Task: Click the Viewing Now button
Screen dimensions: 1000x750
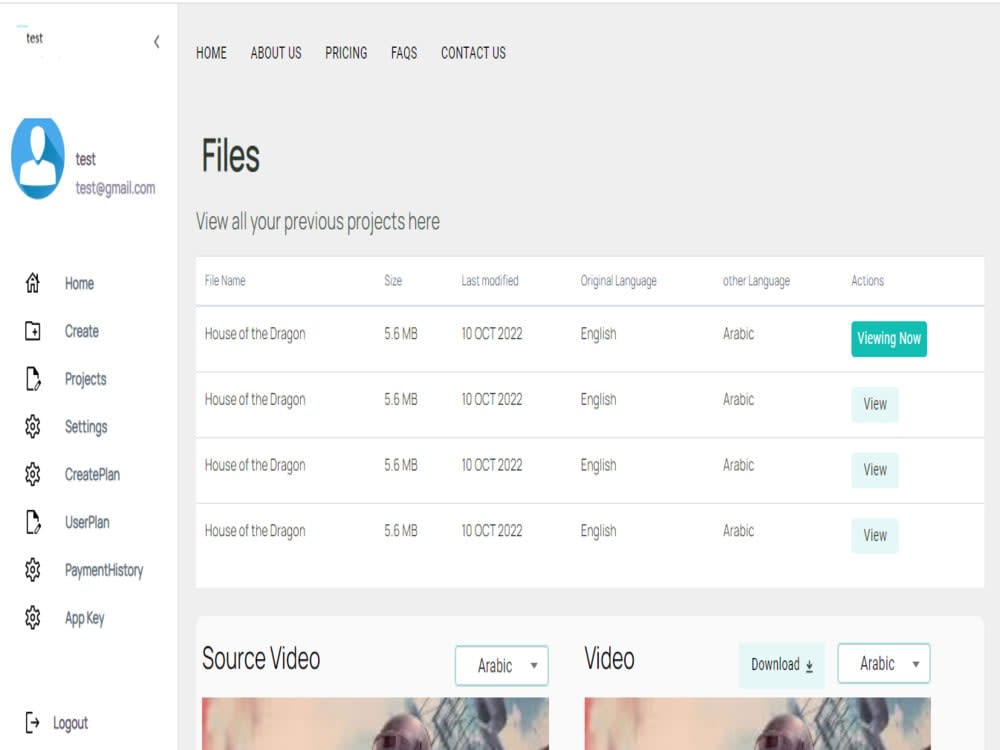Action: point(889,339)
